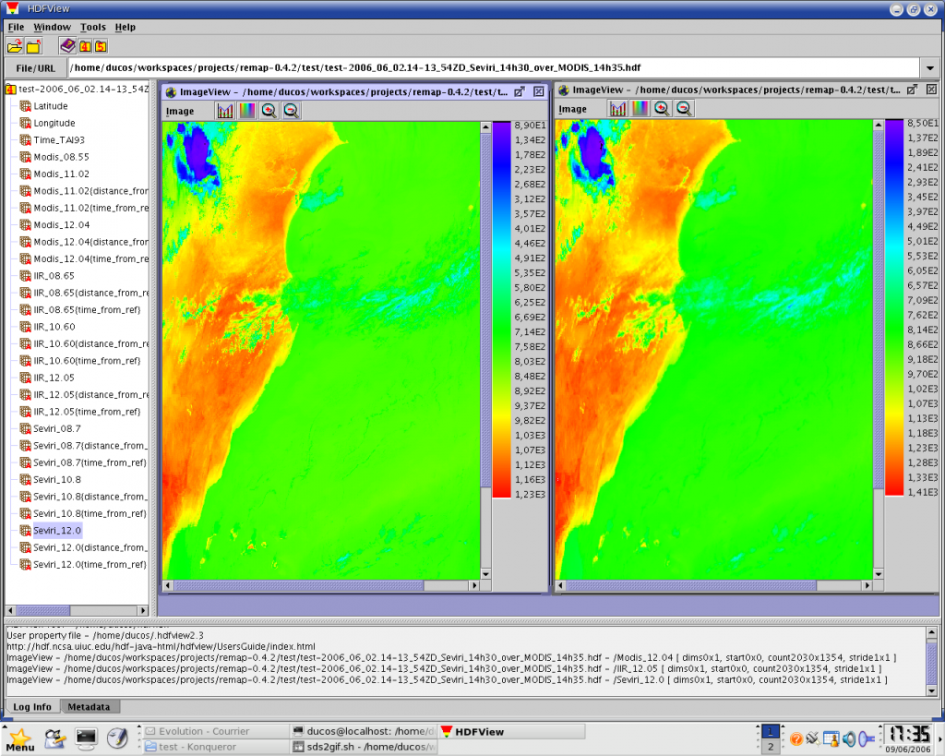
Task: Click the HDF4 library icon
Action: (84, 46)
